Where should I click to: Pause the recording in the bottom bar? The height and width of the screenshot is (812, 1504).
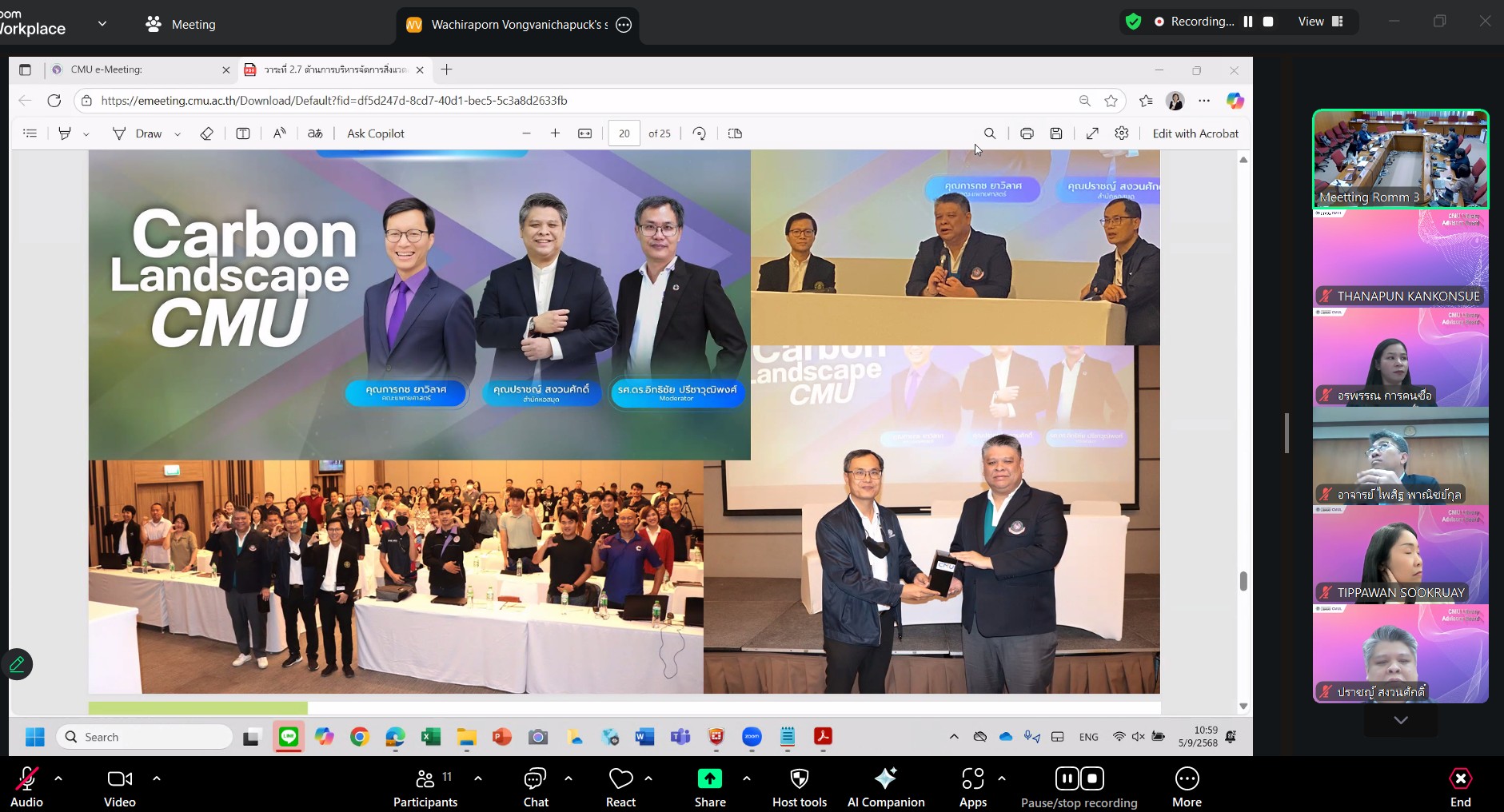click(1067, 778)
